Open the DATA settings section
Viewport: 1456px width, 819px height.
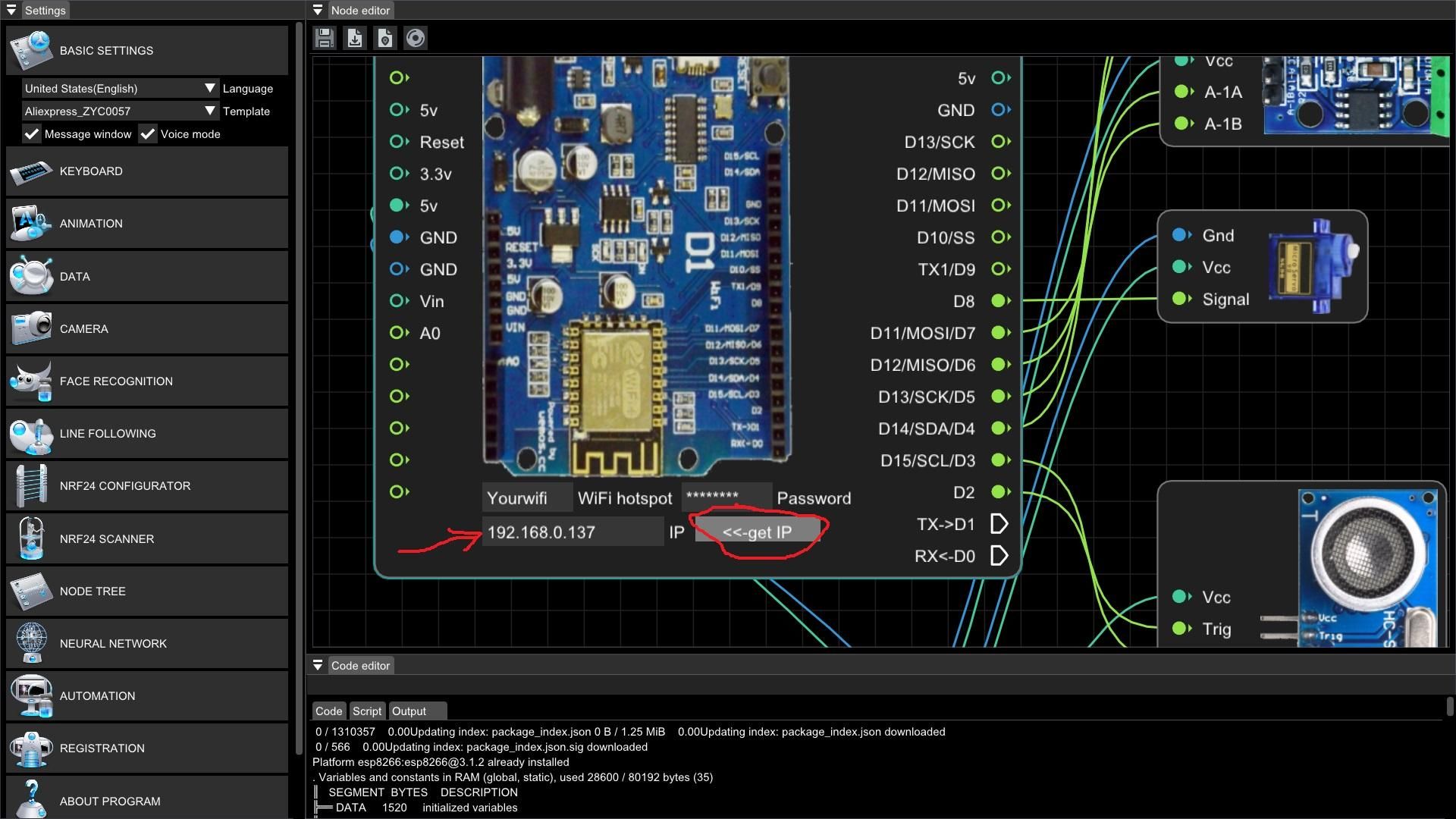tap(147, 276)
